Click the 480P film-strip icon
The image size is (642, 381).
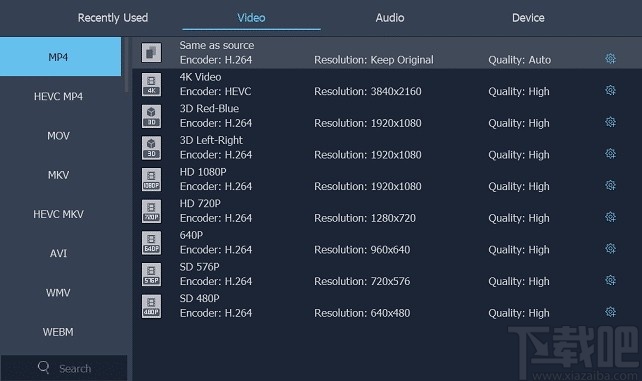pos(151,306)
